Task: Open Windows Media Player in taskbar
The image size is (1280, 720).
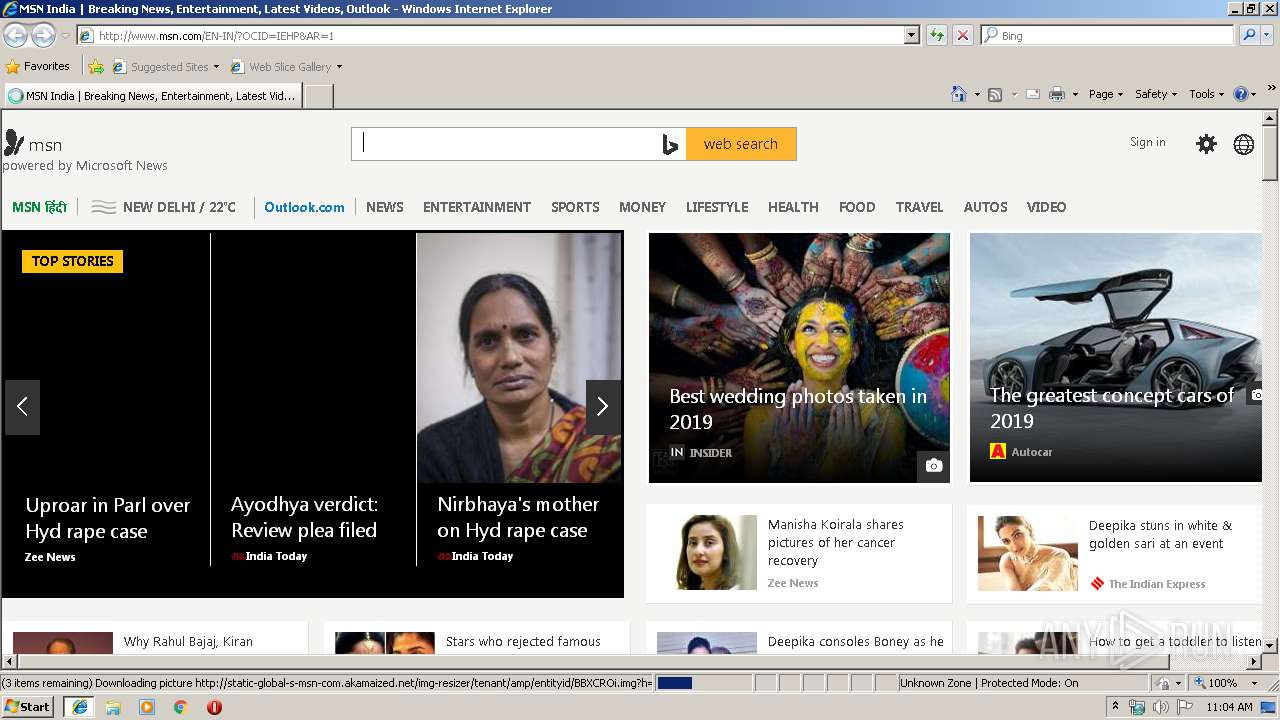Action: tap(147, 707)
